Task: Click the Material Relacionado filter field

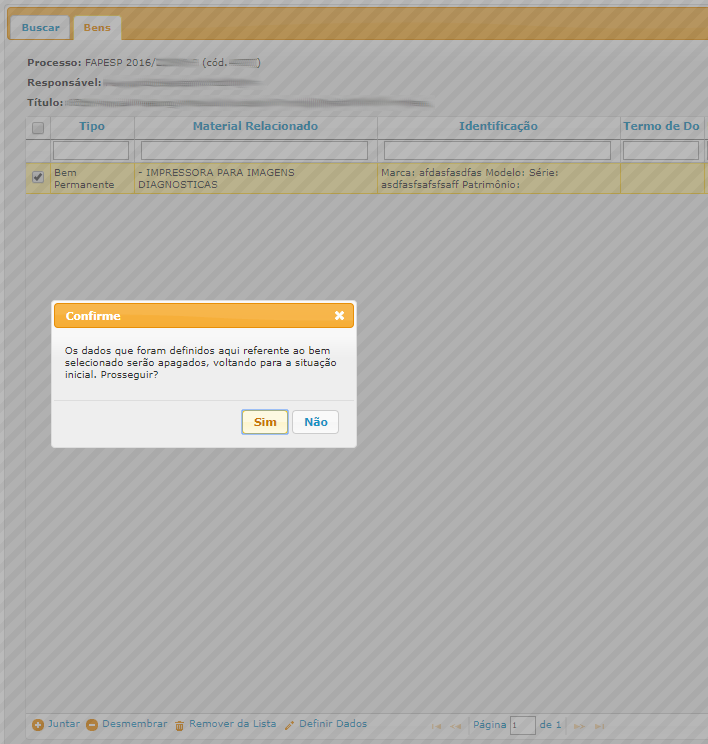Action: (254, 150)
